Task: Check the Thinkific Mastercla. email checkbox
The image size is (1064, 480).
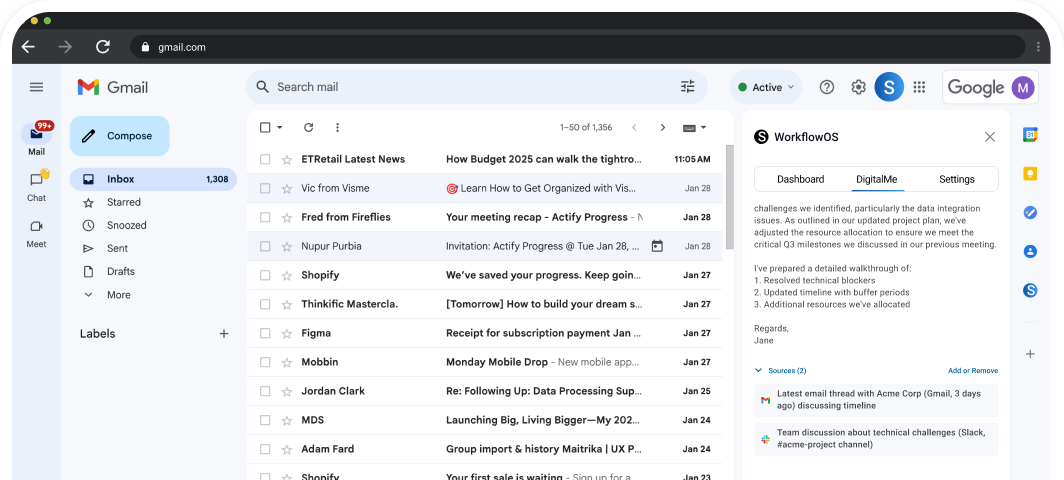Action: click(x=265, y=304)
